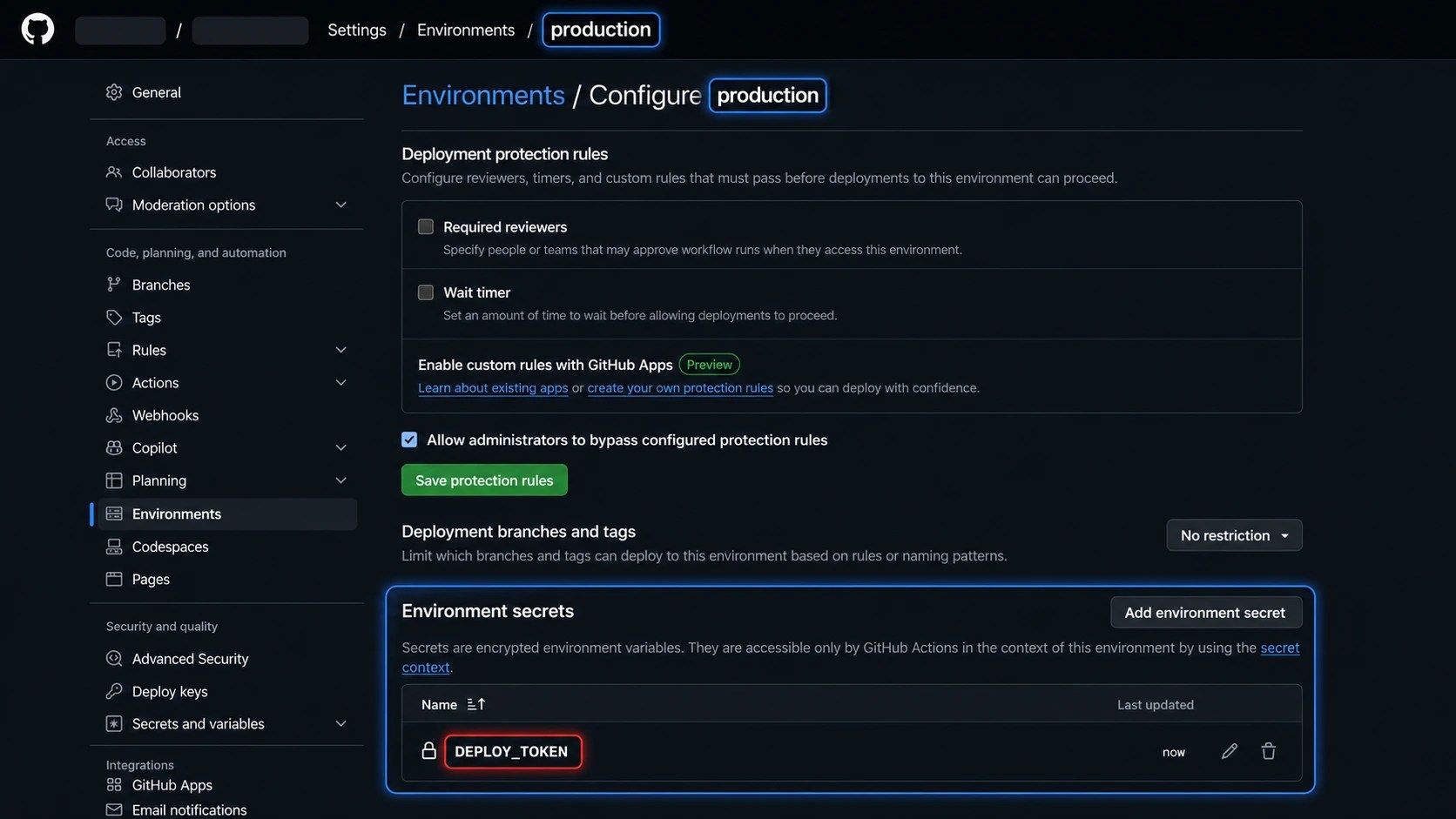Viewport: 1456px width, 819px height.
Task: Click the Planning table icon
Action: tap(114, 480)
